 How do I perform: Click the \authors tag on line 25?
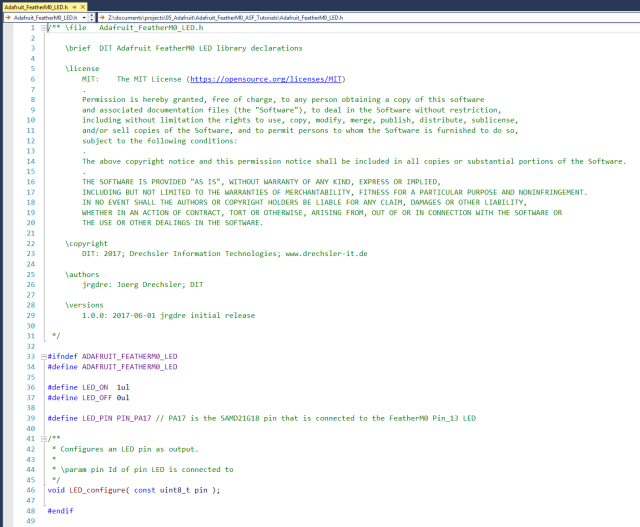click(82, 274)
